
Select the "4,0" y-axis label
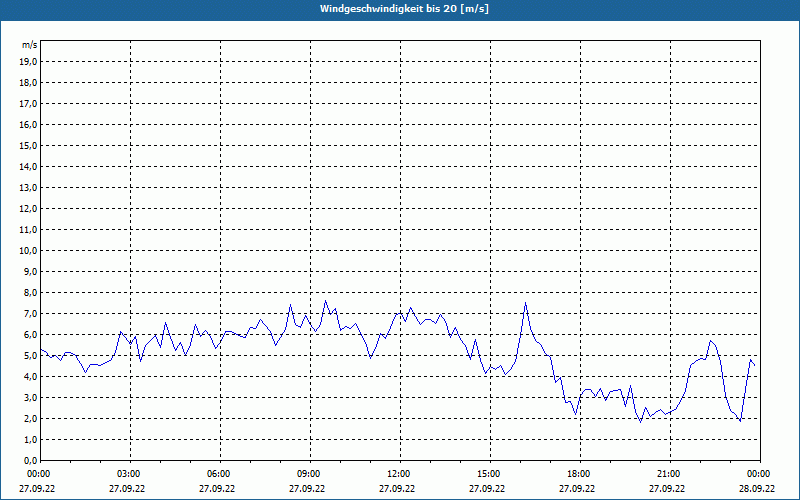click(x=31, y=377)
